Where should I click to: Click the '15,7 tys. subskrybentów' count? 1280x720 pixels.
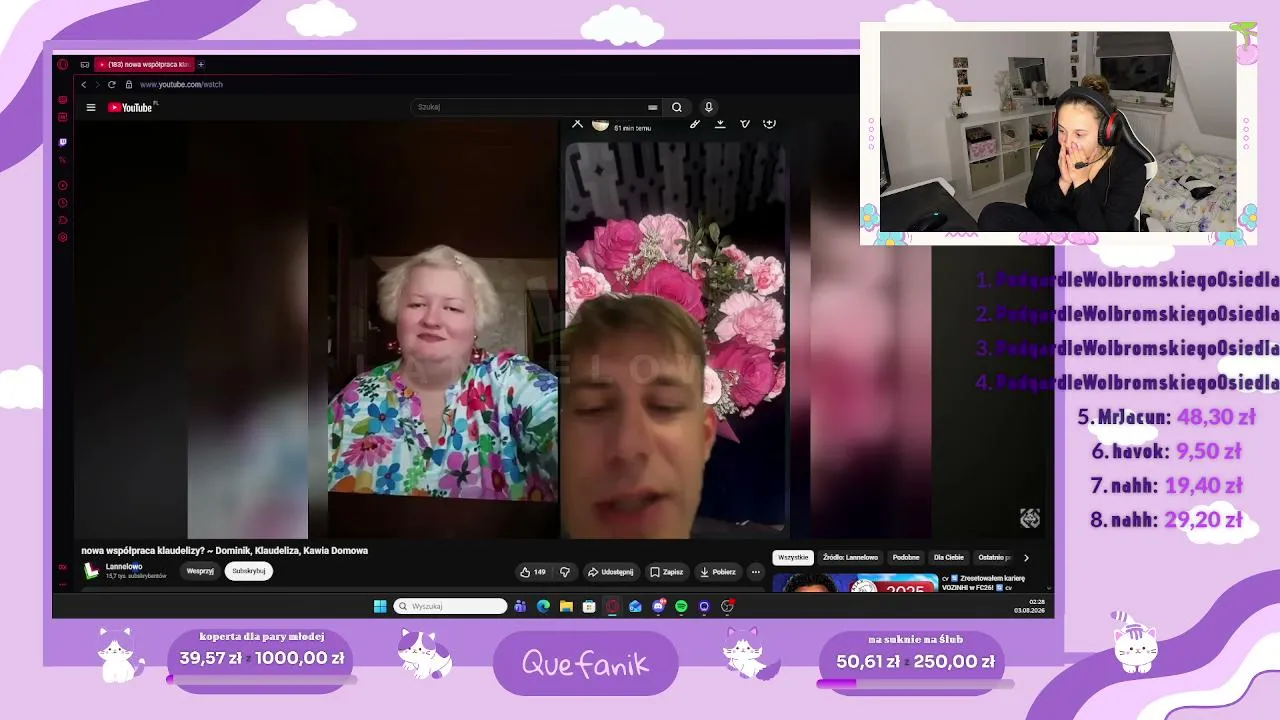click(136, 576)
